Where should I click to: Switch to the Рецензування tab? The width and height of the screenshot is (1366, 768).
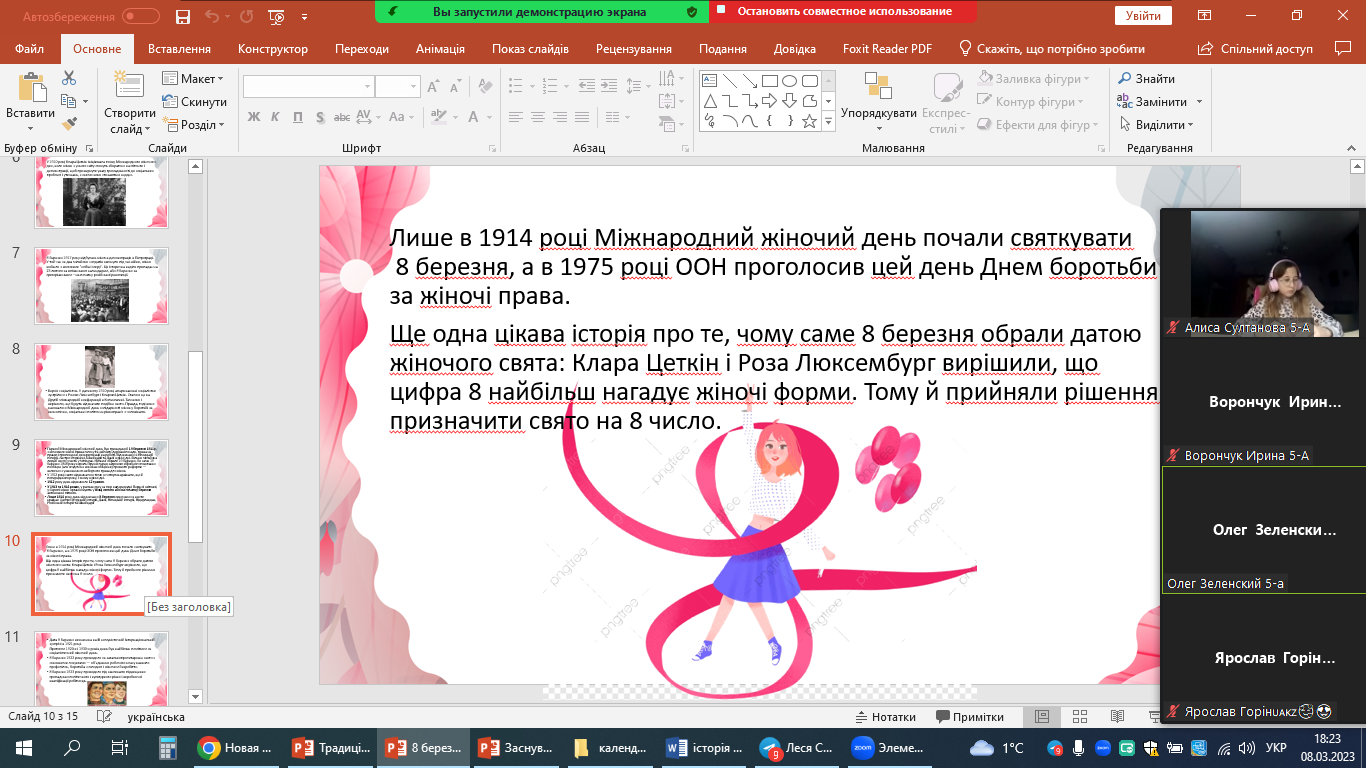tap(634, 49)
